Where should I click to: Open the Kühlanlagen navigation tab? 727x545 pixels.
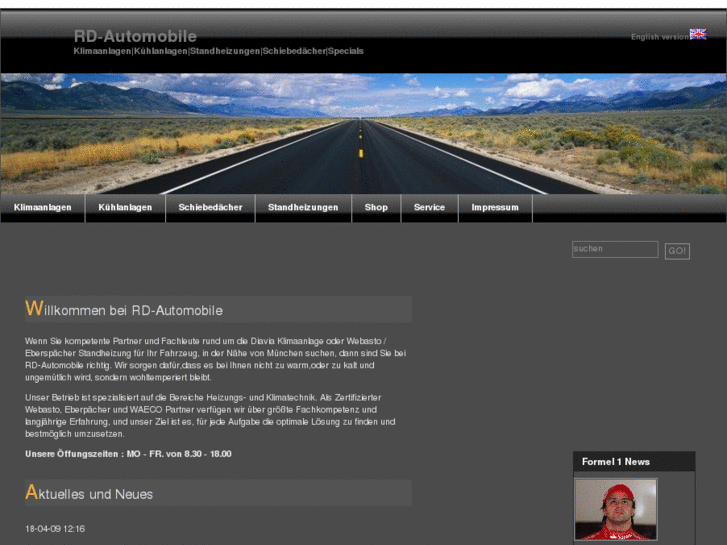(125, 208)
